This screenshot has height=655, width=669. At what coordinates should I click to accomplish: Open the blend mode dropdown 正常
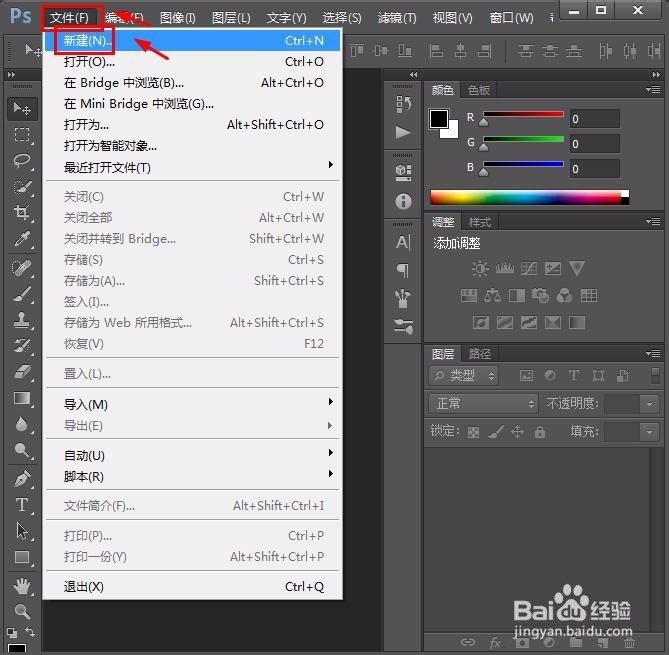coord(483,403)
